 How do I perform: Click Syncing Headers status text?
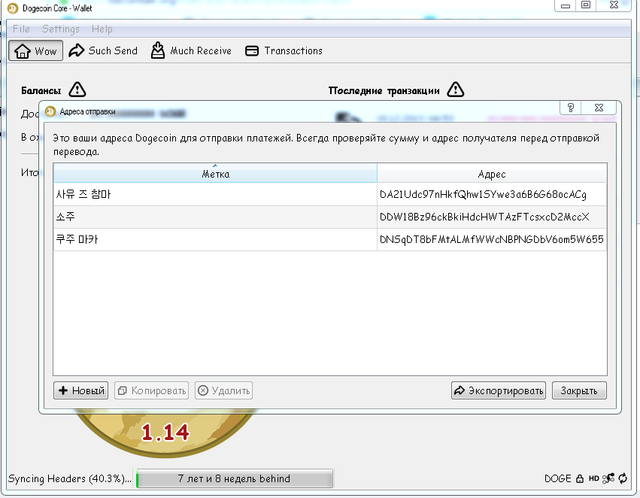coord(70,478)
